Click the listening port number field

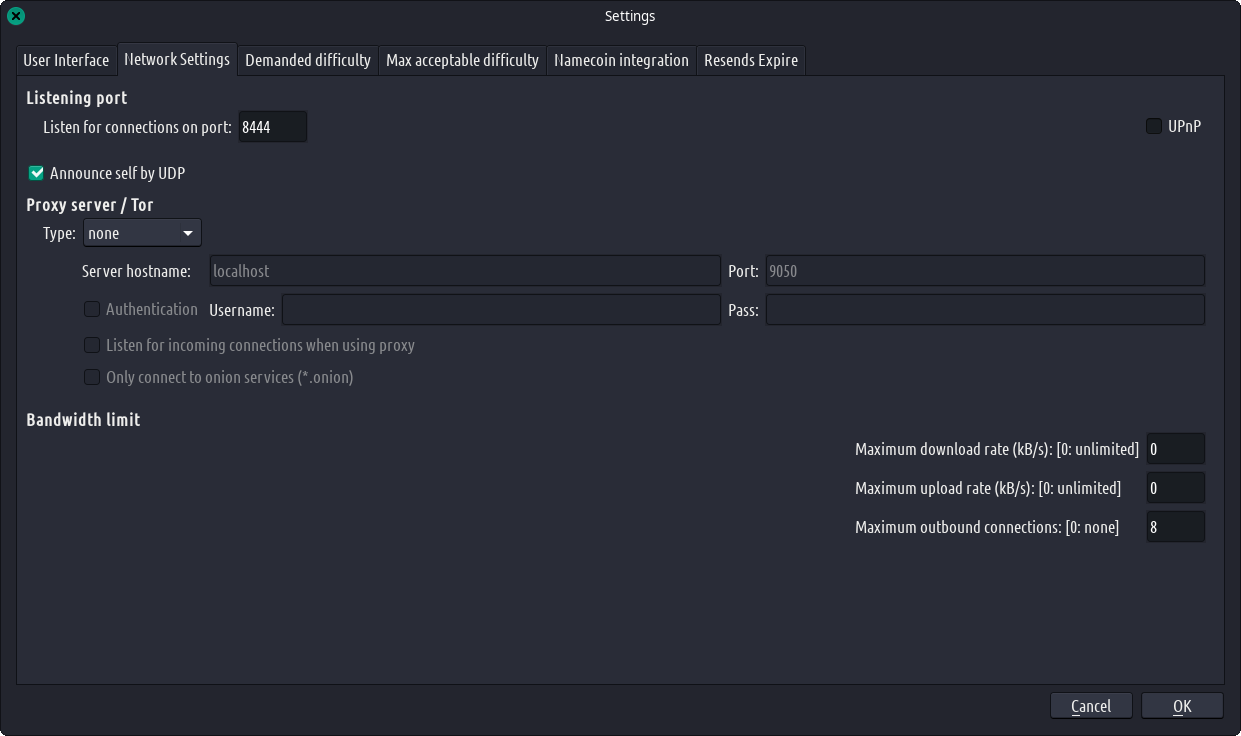tap(272, 127)
